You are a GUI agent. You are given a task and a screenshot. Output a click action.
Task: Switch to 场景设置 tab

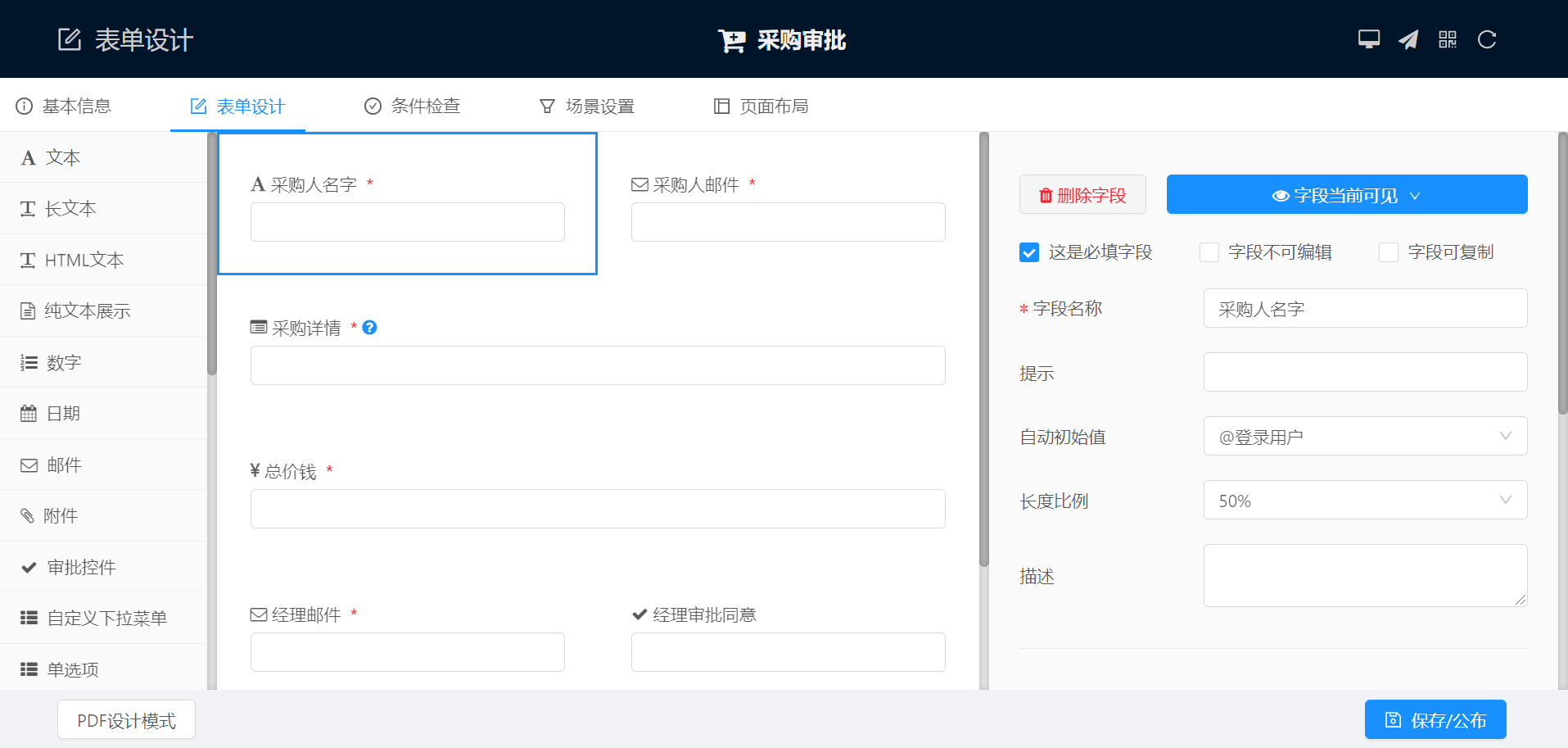(587, 106)
